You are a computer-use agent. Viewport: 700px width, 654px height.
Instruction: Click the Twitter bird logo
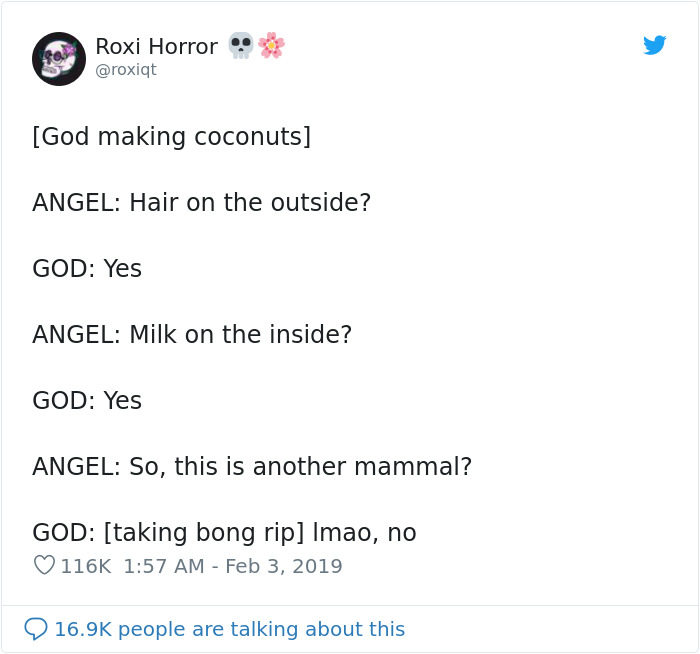pyautogui.click(x=654, y=45)
